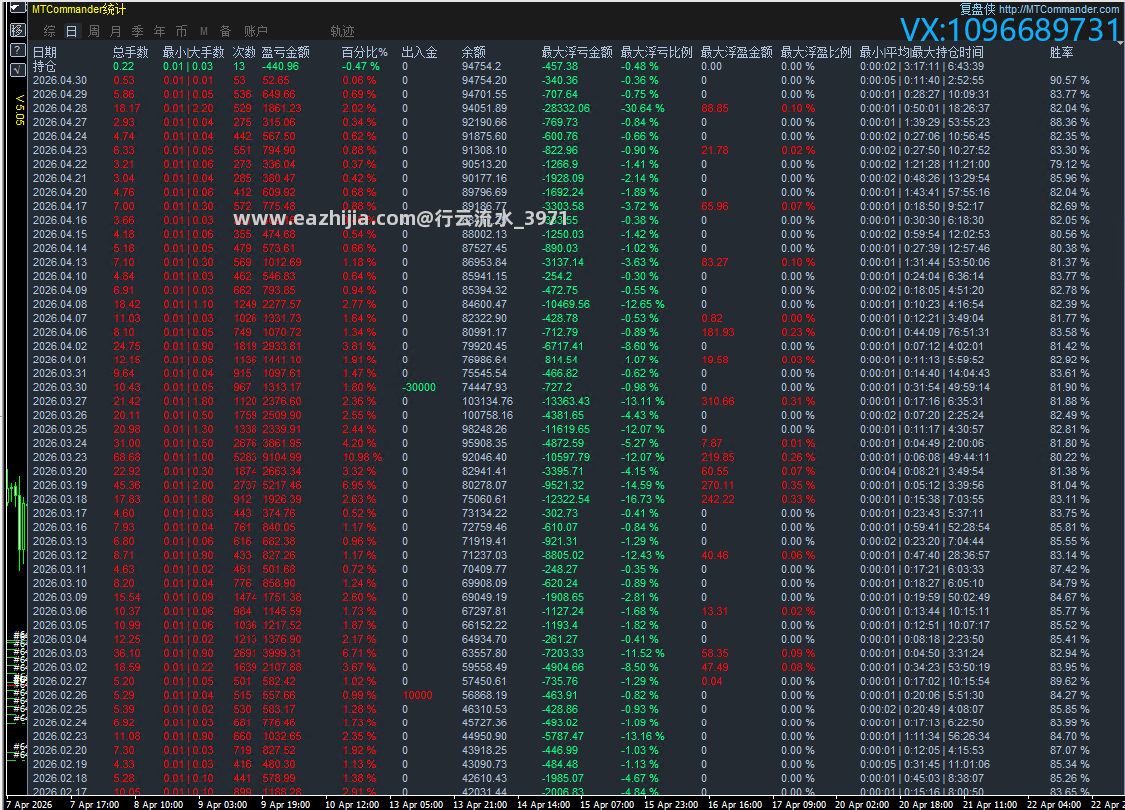1125x810 pixels.
Task: Select the 日 daily tab
Action: click(71, 31)
